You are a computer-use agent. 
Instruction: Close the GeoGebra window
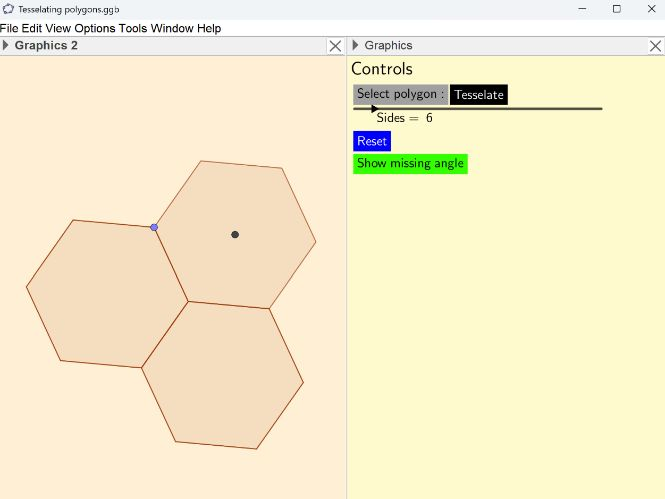[651, 9]
